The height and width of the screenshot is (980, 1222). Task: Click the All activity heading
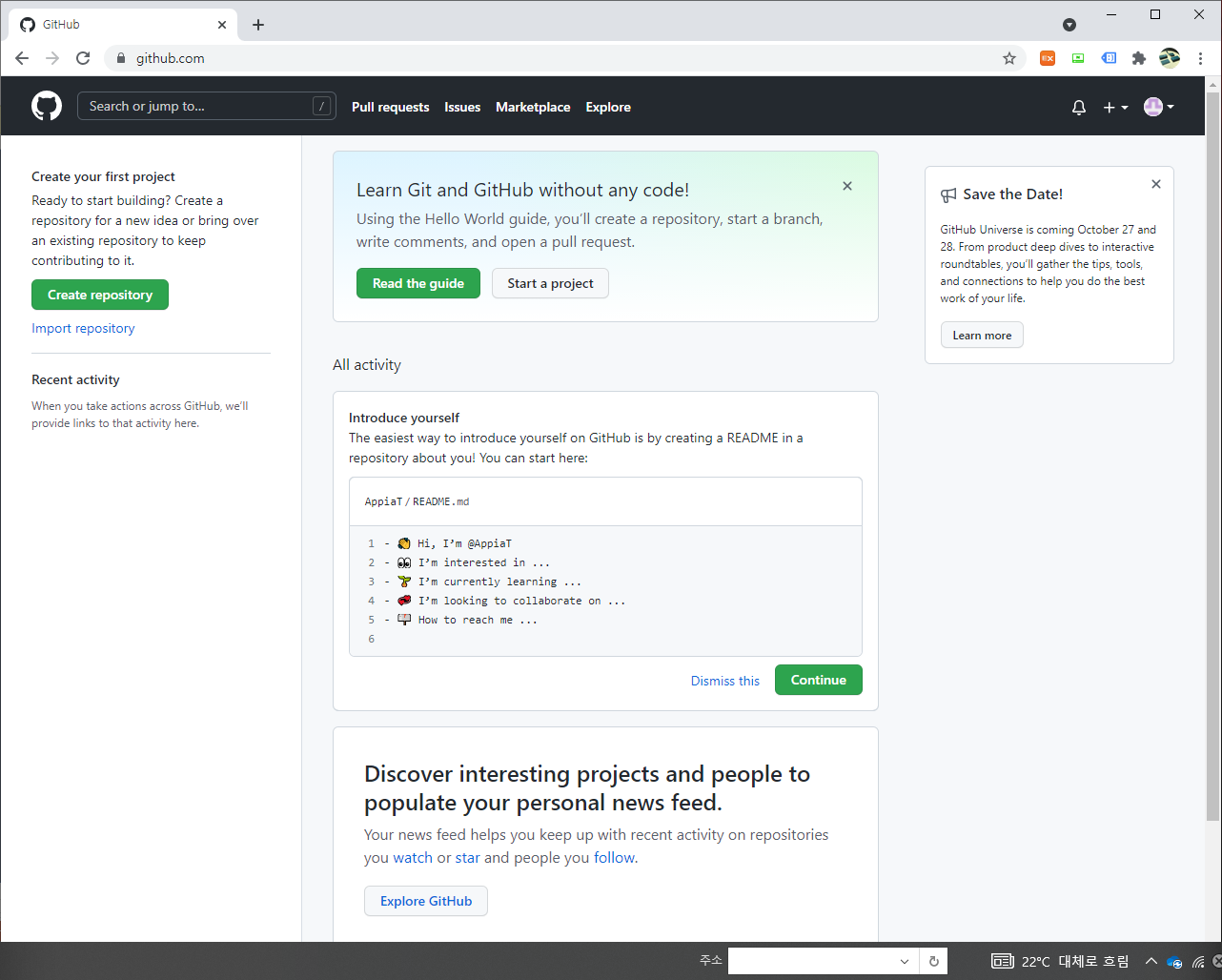tap(367, 365)
